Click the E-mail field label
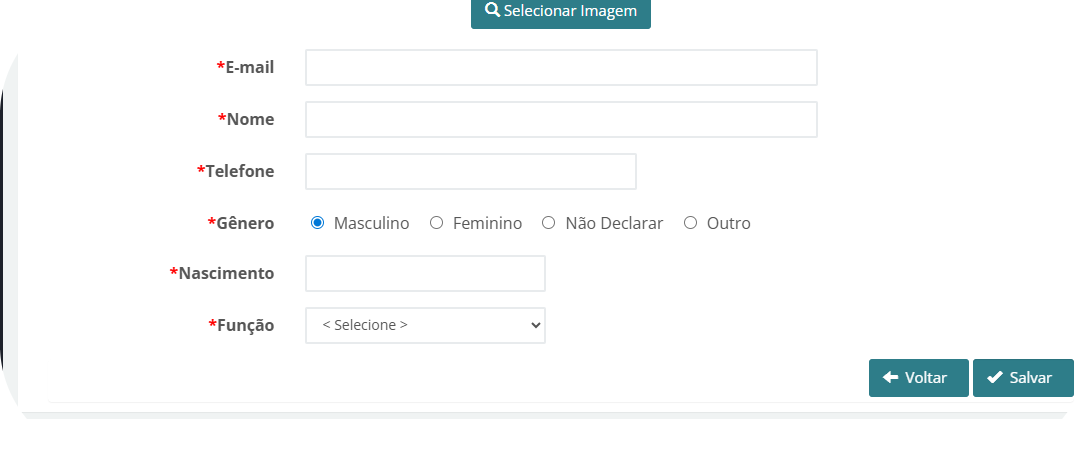The image size is (1089, 460). coord(249,67)
